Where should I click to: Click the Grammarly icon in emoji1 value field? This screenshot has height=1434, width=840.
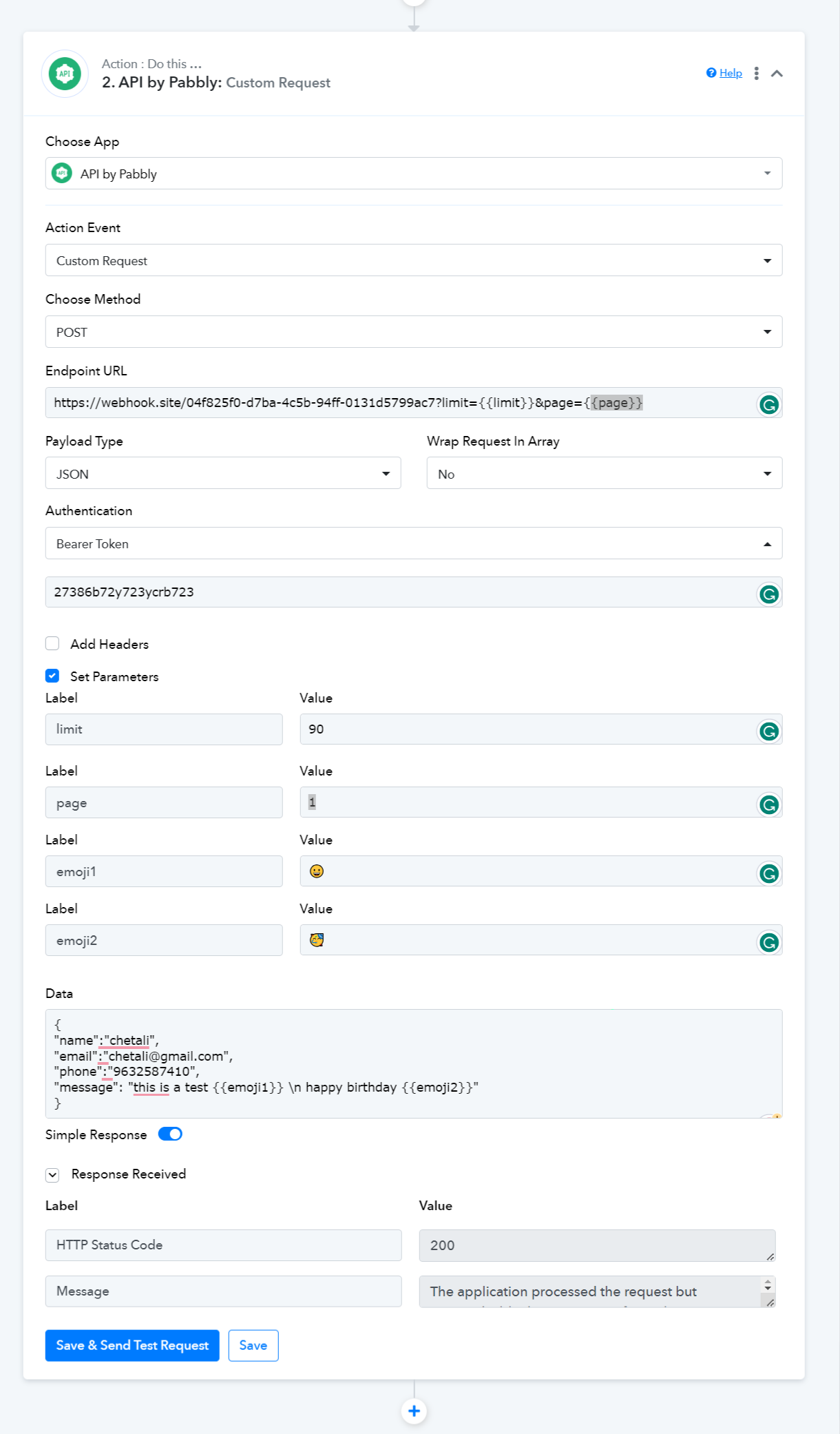769,873
